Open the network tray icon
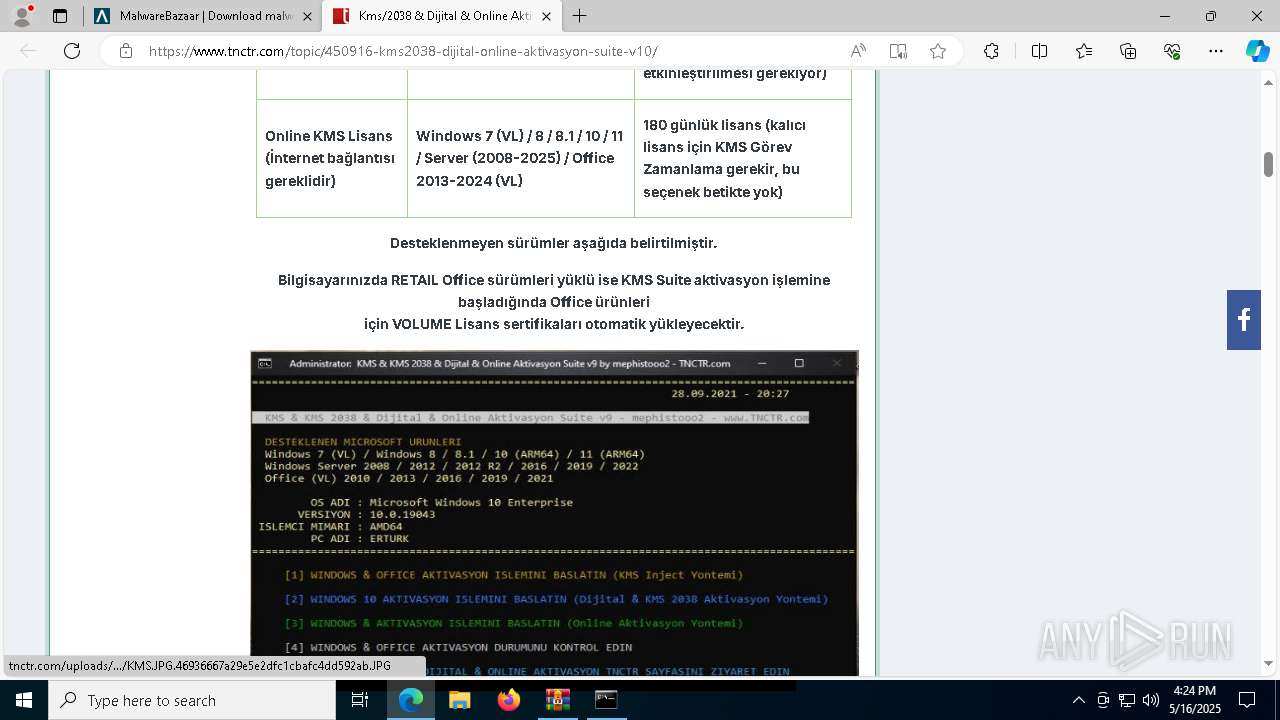1280x720 pixels. tap(1127, 700)
